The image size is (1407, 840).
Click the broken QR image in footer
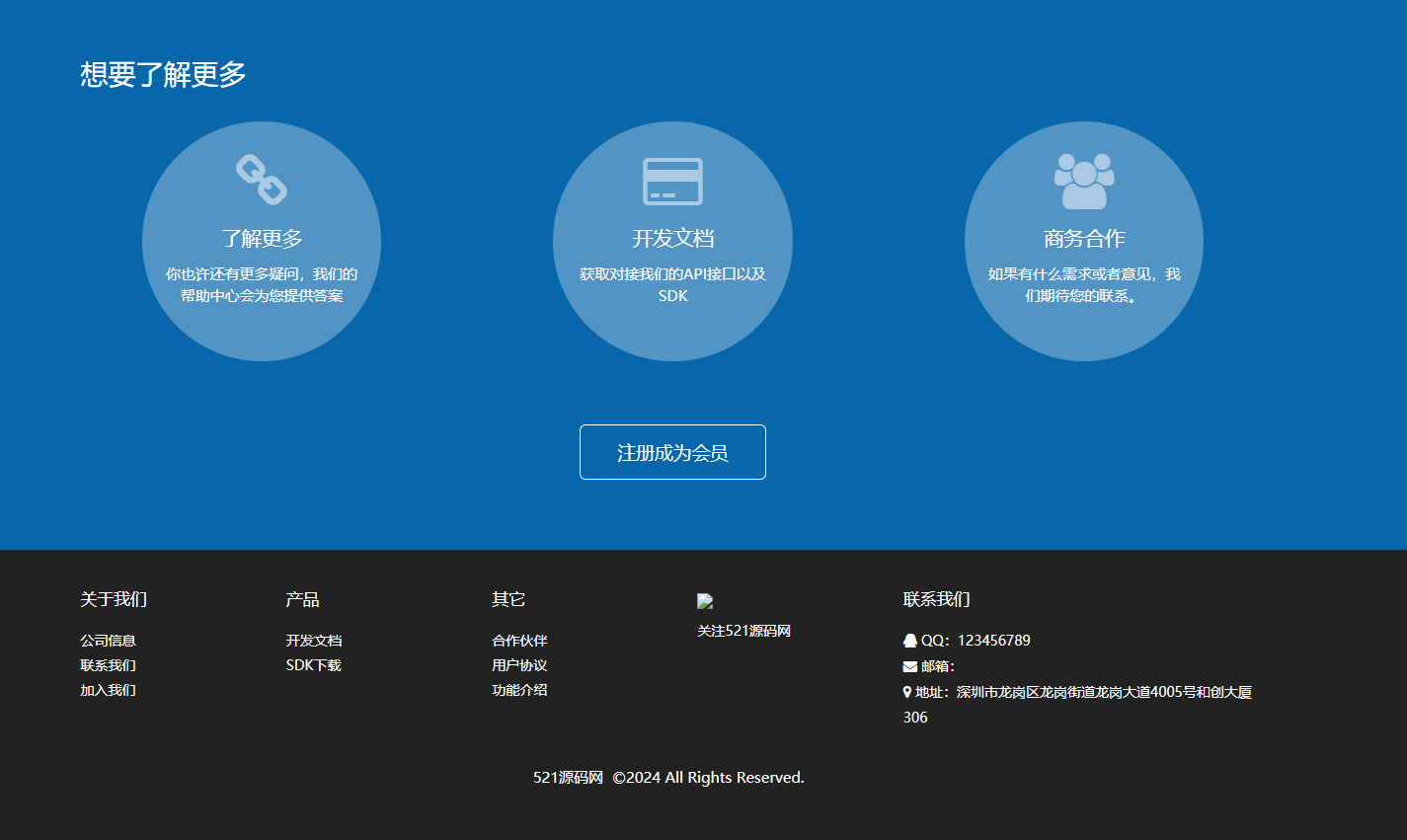[x=705, y=601]
